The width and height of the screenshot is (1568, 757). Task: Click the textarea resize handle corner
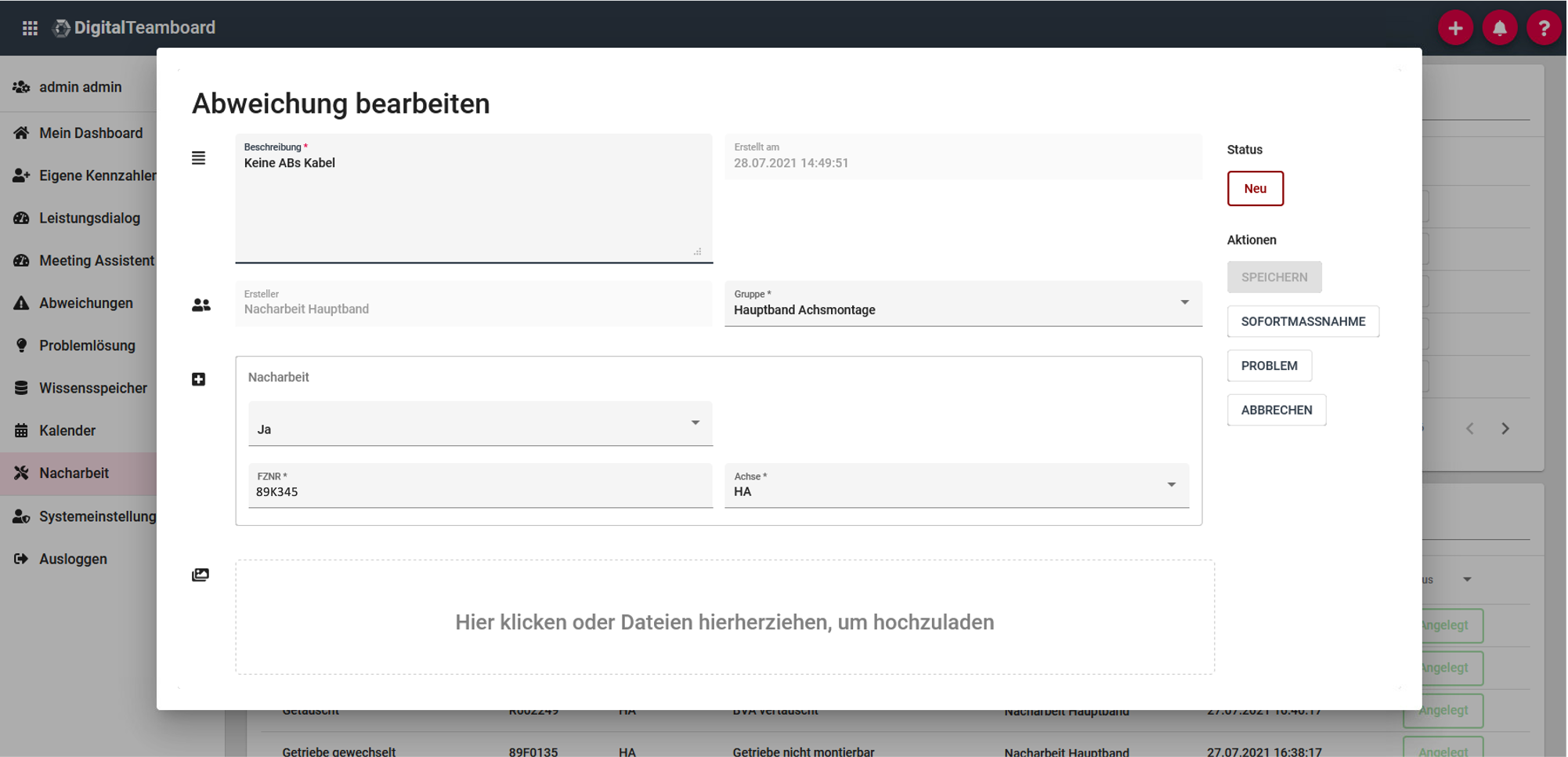click(x=697, y=252)
